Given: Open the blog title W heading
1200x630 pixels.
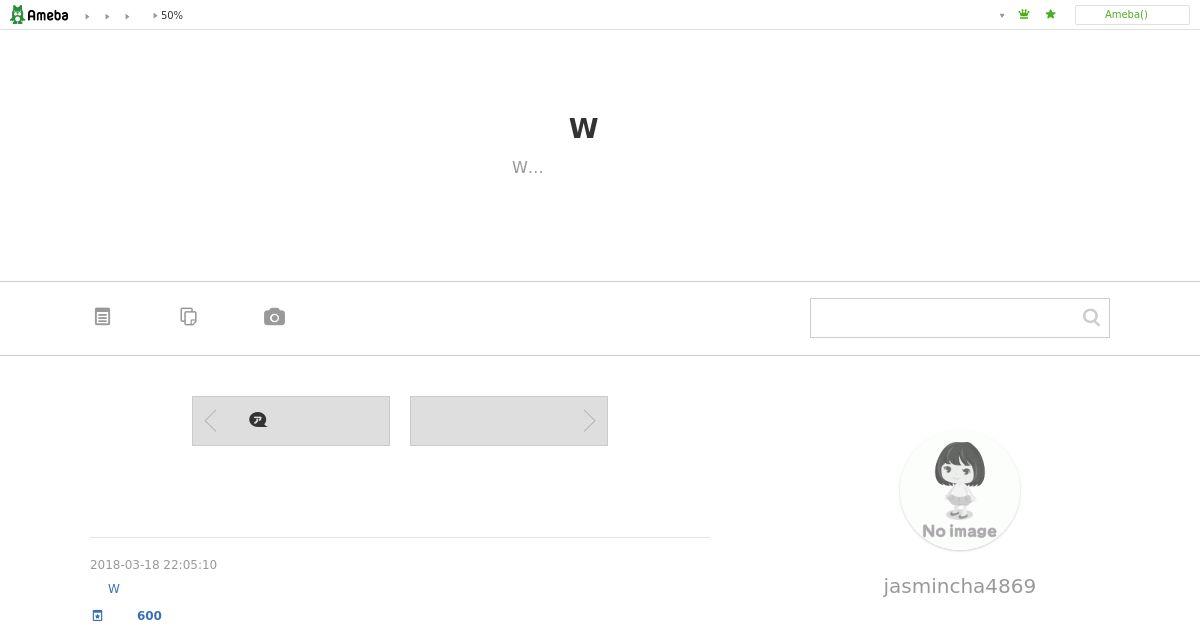Looking at the screenshot, I should [x=583, y=128].
